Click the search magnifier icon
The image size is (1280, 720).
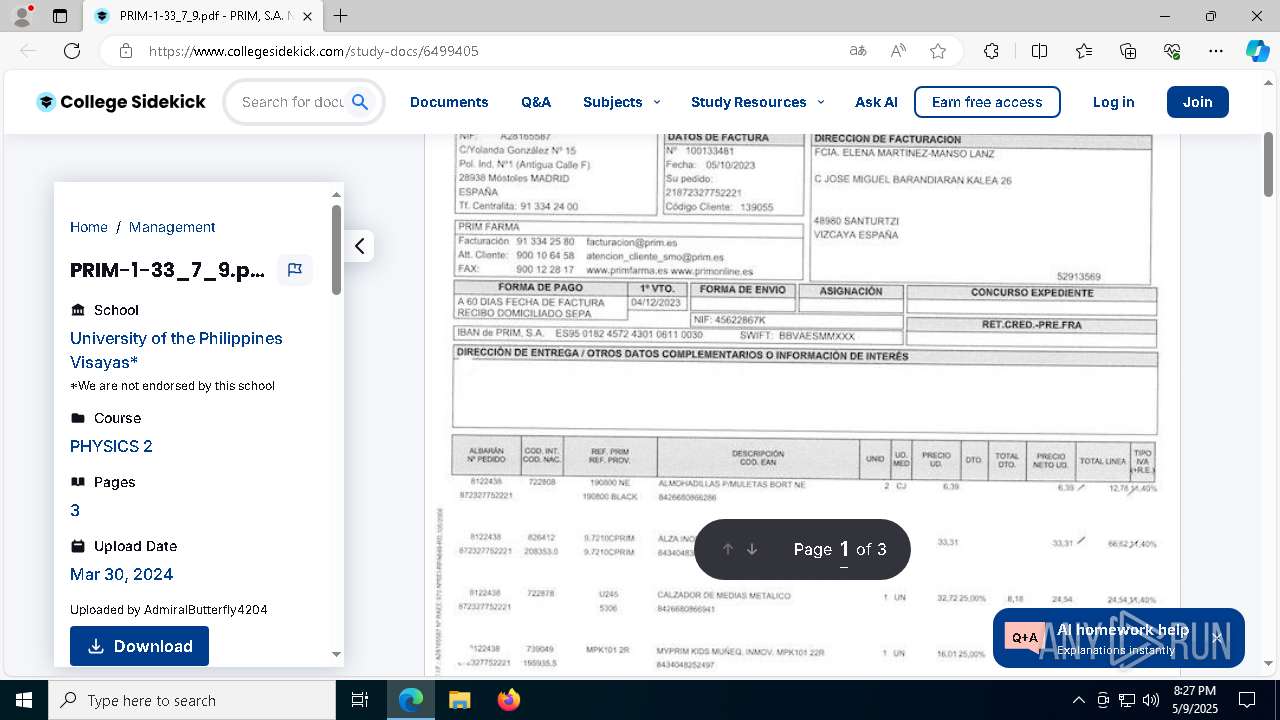[x=360, y=102]
